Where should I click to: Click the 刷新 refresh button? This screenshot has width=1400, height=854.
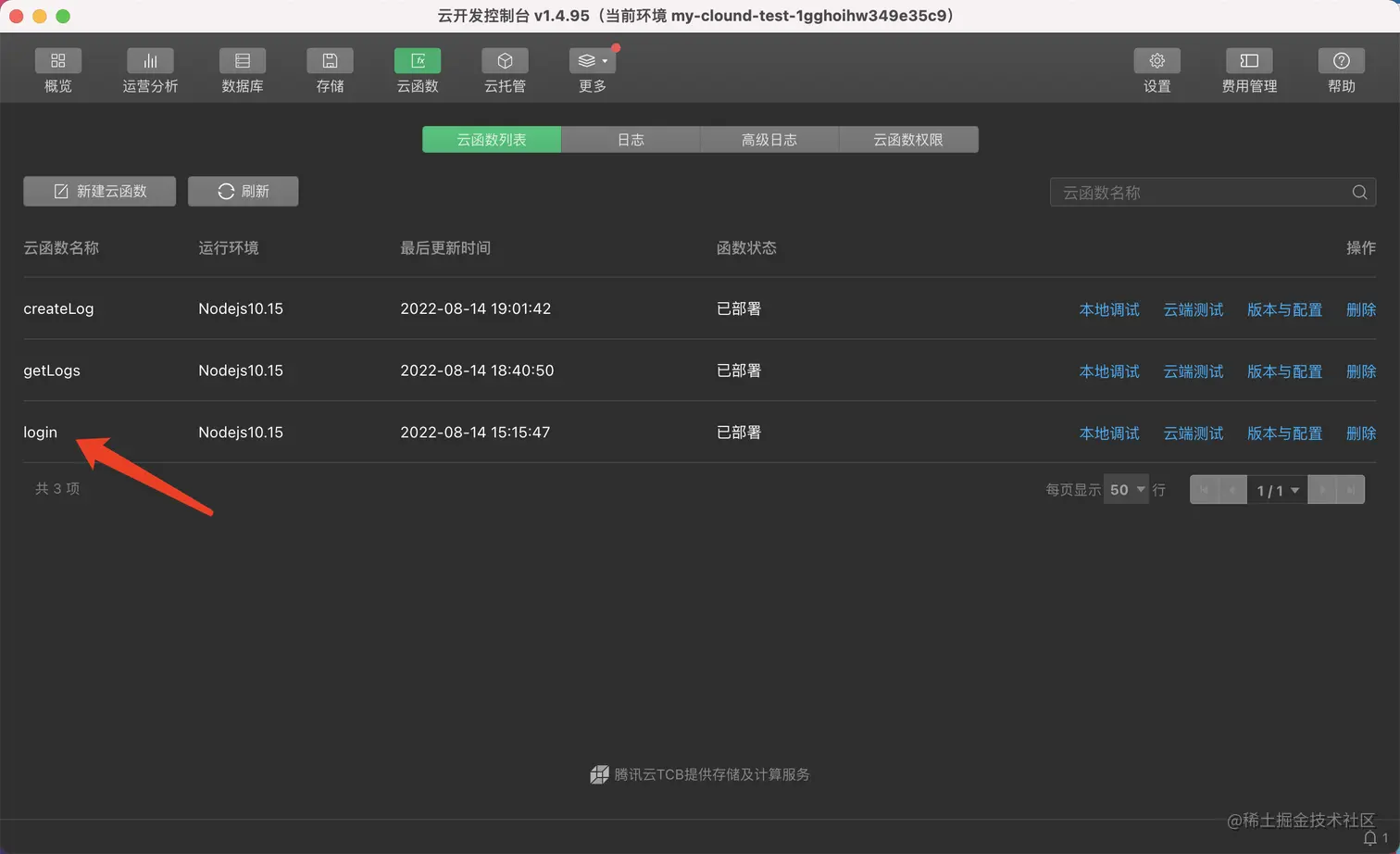[x=243, y=191]
